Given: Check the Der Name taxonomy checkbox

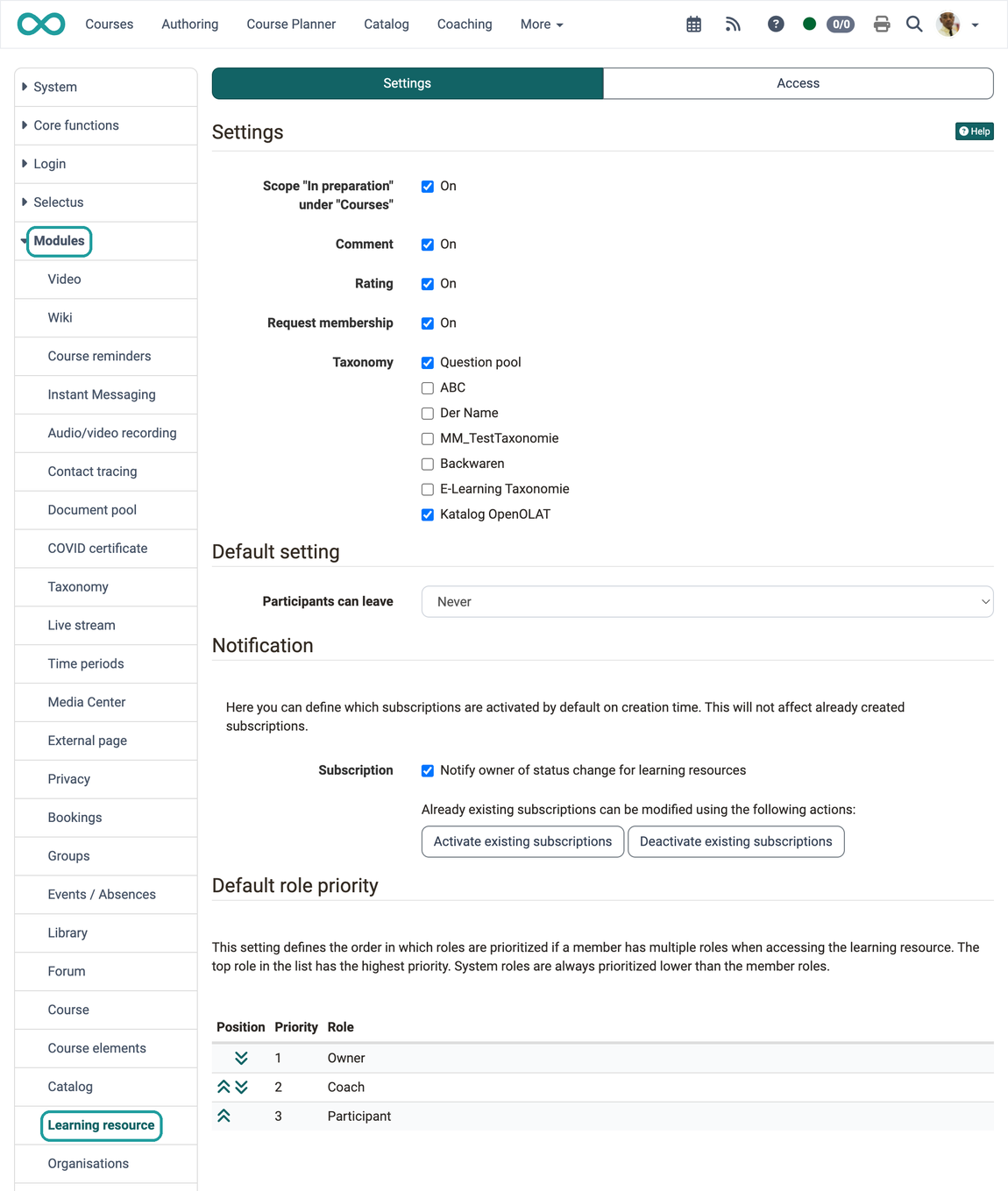Looking at the screenshot, I should 428,414.
